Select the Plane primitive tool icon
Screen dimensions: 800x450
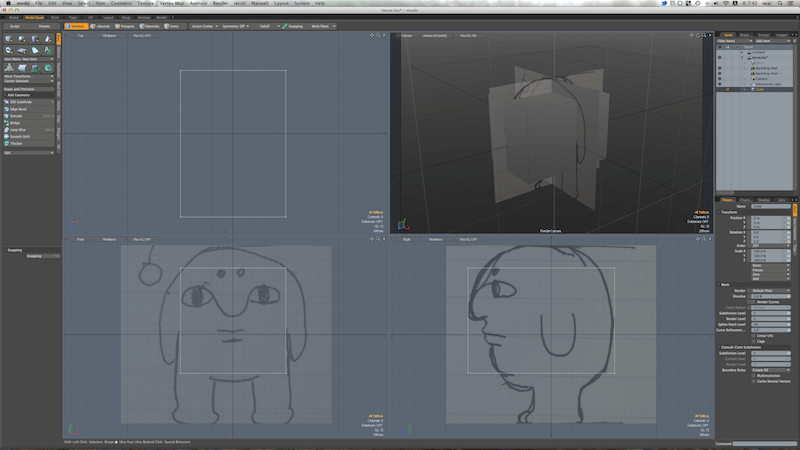pyautogui.click(x=22, y=51)
